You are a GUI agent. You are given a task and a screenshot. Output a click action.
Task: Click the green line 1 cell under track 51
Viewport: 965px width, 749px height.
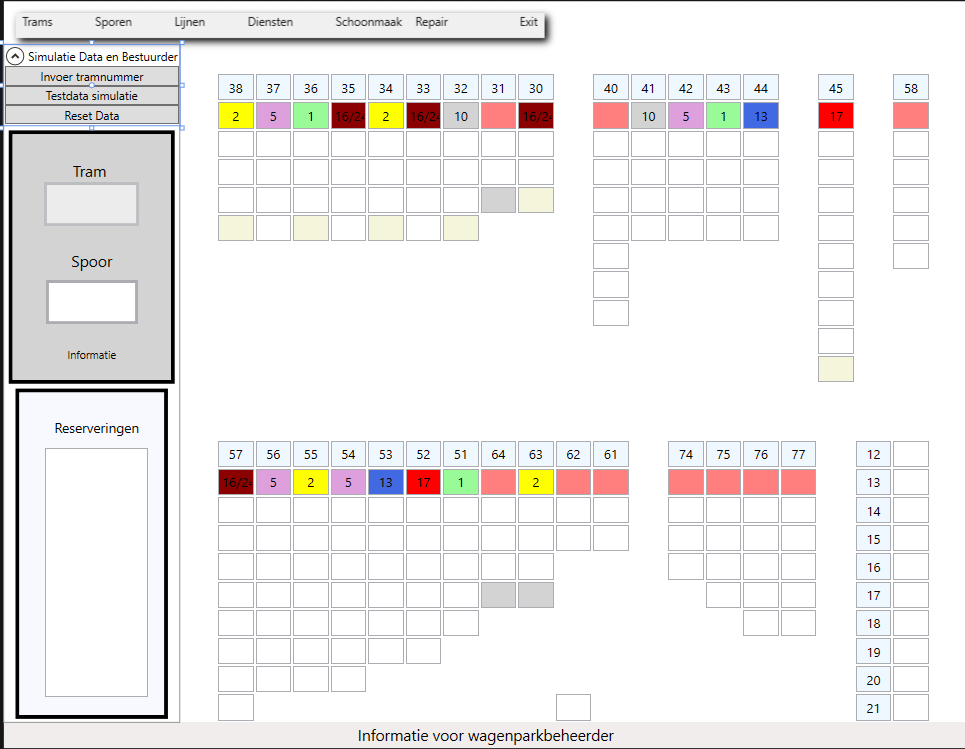point(461,483)
